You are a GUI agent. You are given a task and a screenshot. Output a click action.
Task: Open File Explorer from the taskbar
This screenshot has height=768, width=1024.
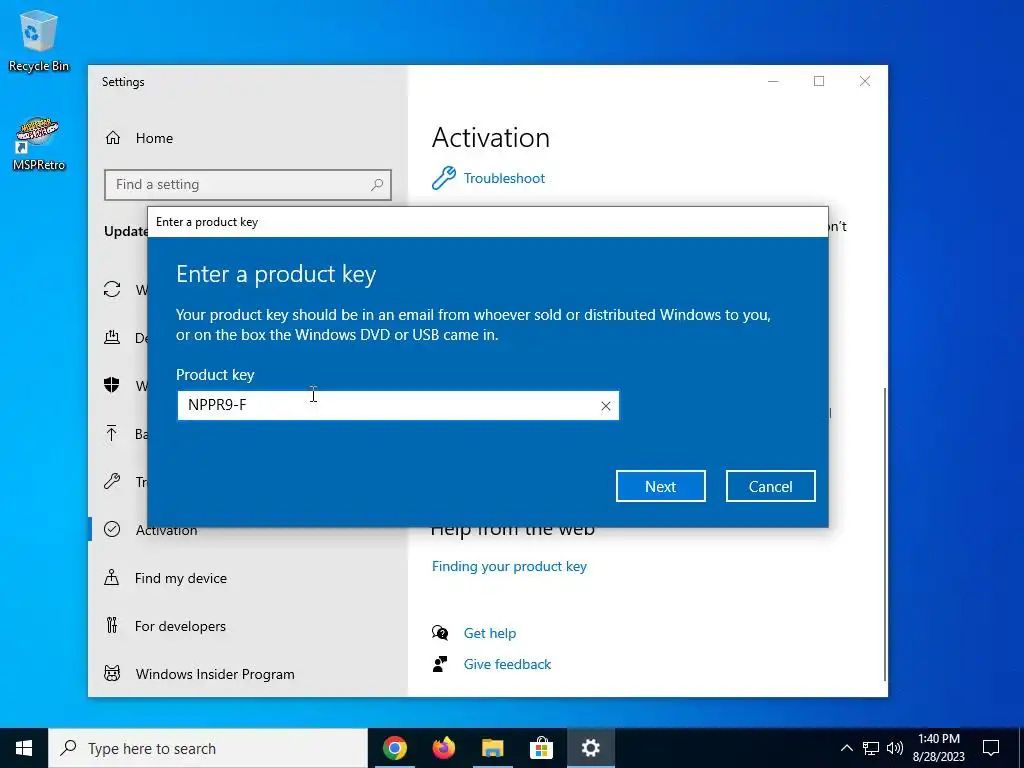492,748
